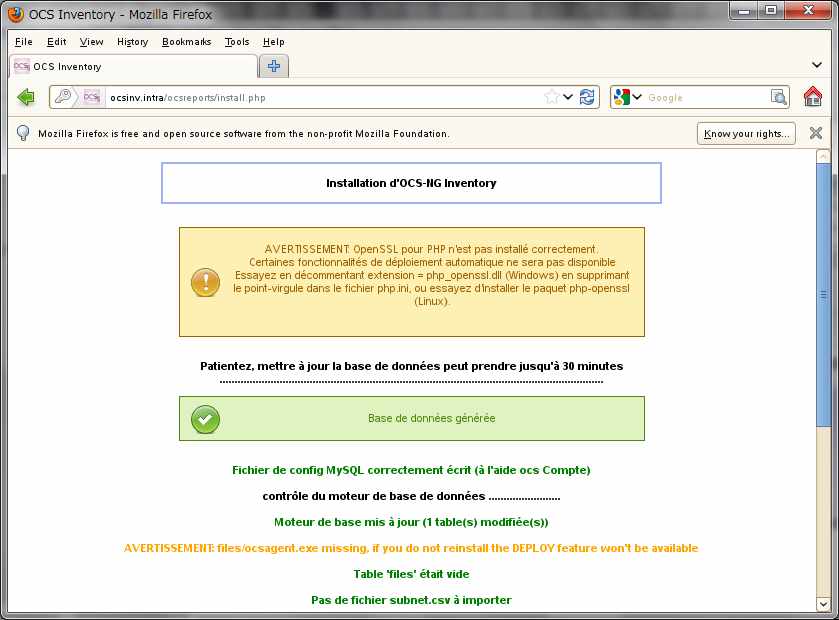Click the OCS favicon in address bar

click(91, 97)
